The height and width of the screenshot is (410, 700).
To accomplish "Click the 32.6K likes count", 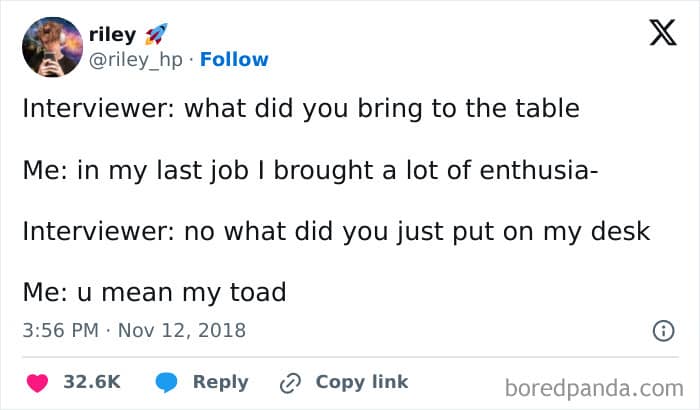I will pos(92,382).
